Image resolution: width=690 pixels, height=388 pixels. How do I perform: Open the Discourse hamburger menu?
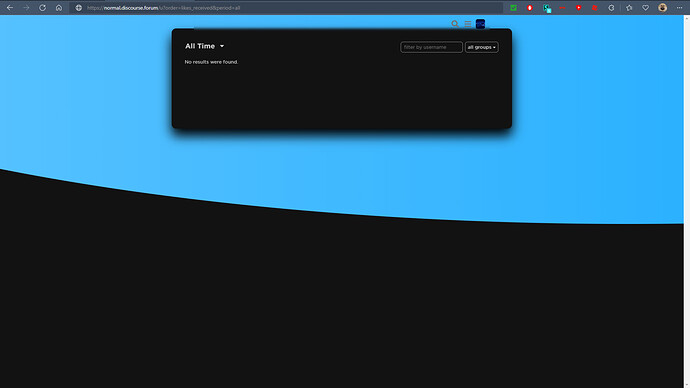click(x=468, y=24)
